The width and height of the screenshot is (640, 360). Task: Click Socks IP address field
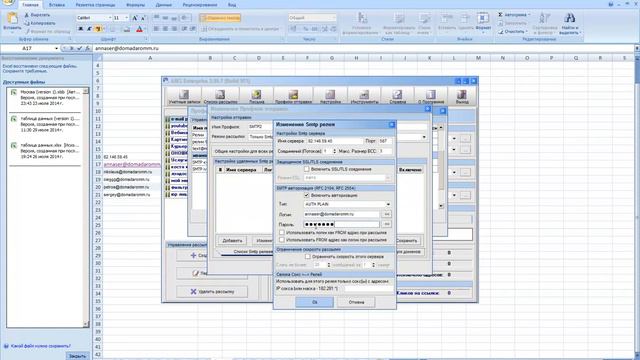[x=368, y=288]
